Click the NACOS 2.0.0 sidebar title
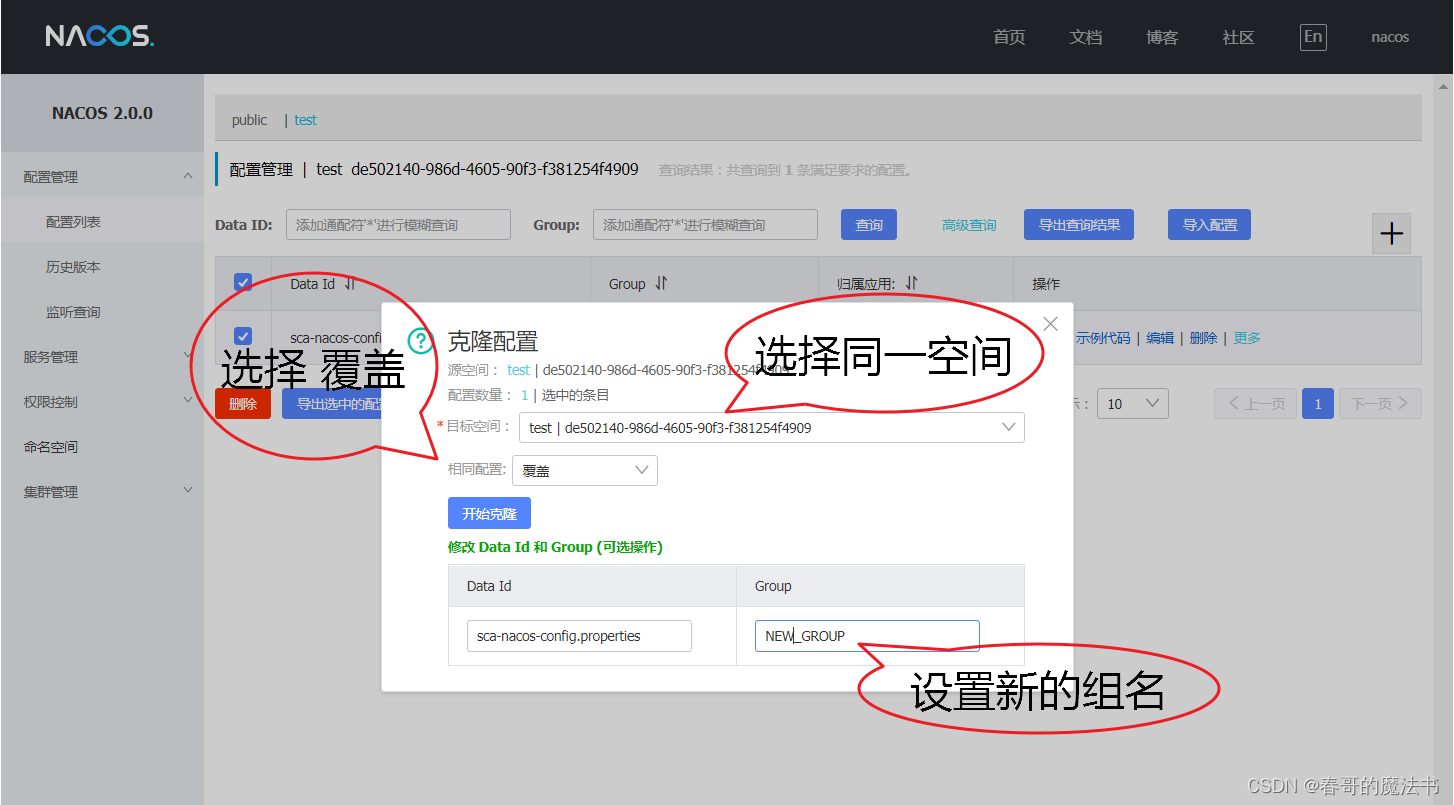Image resolution: width=1454 pixels, height=805 pixels. [102, 113]
